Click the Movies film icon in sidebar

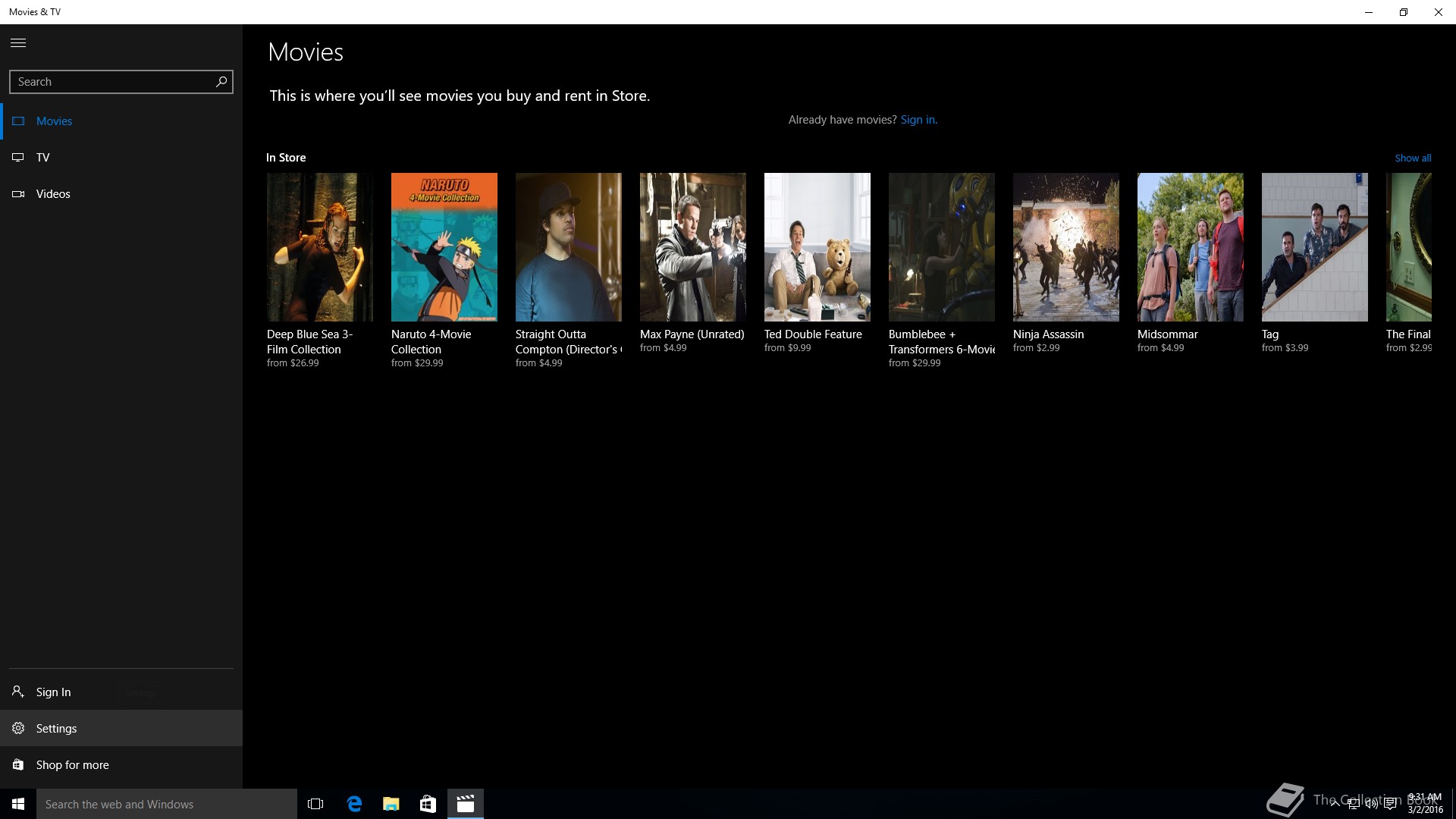tap(18, 121)
